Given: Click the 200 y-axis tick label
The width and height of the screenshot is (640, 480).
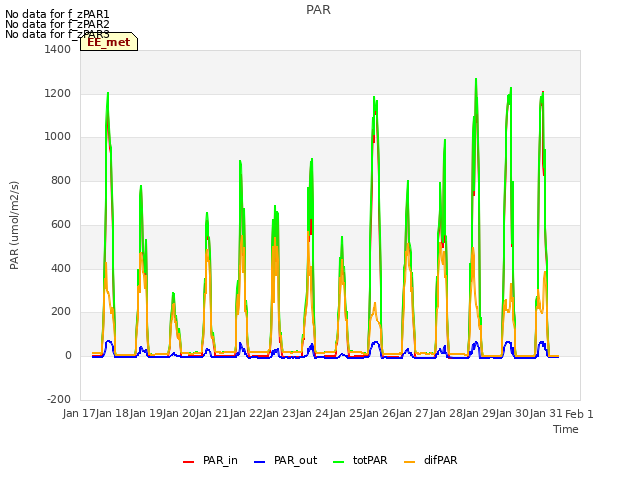Looking at the screenshot, I should [x=61, y=312].
